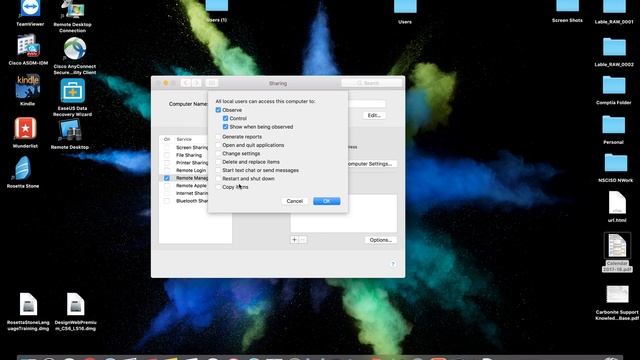Select the Calendar 2017-18.pdf file
Image resolution: width=640 pixels, height=360 pixels.
pyautogui.click(x=617, y=246)
